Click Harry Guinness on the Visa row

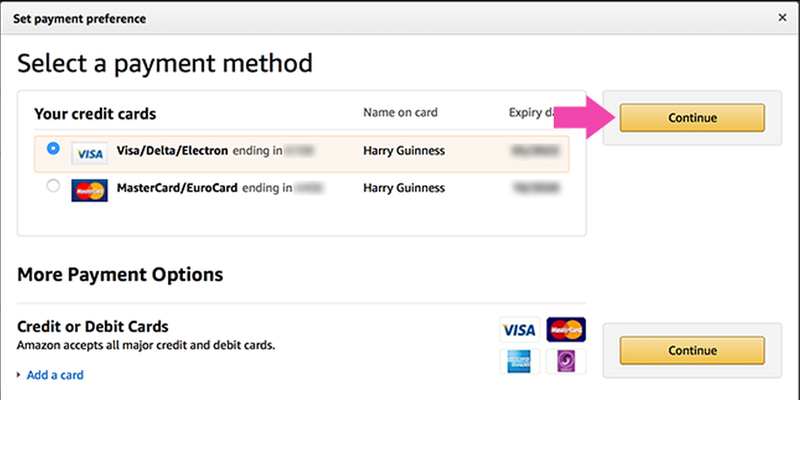(404, 151)
